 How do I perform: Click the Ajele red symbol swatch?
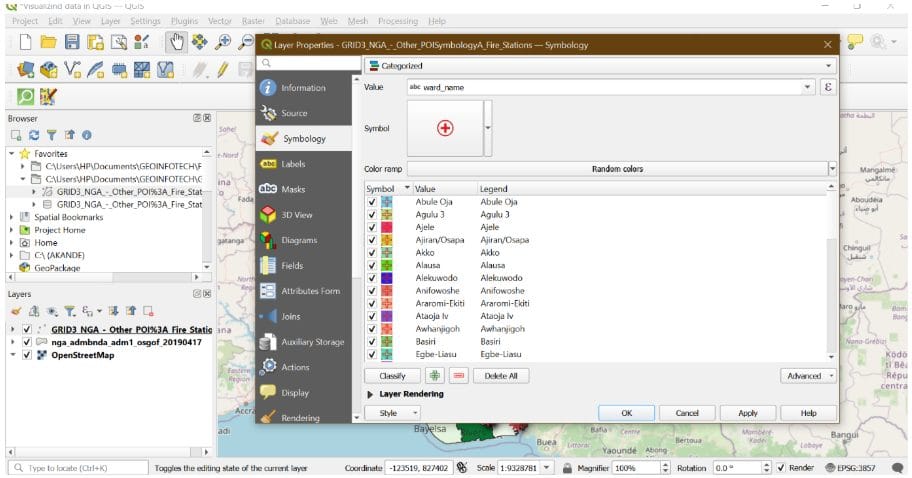click(x=386, y=227)
